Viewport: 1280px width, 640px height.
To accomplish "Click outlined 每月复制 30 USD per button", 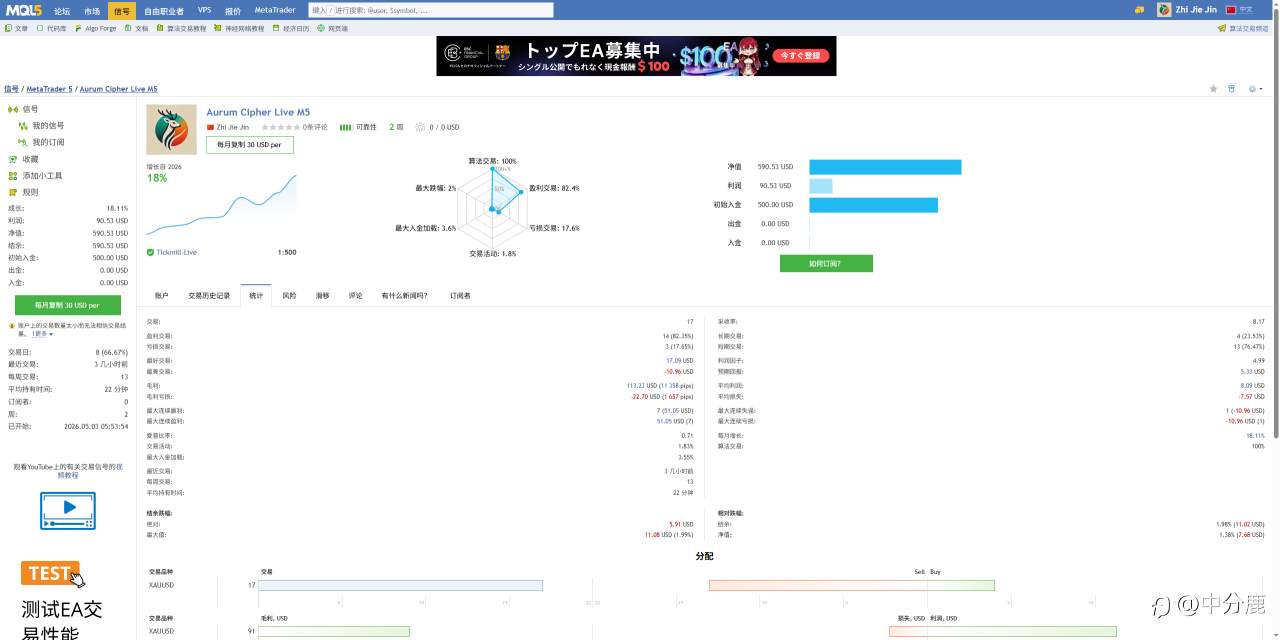I will point(250,145).
